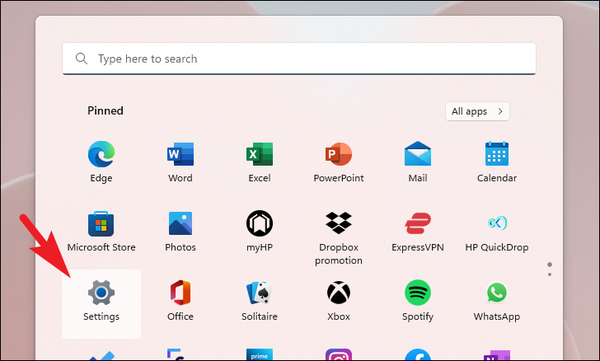Click the 'Pinned' section heading
Image resolution: width=600 pixels, height=361 pixels.
pos(105,111)
